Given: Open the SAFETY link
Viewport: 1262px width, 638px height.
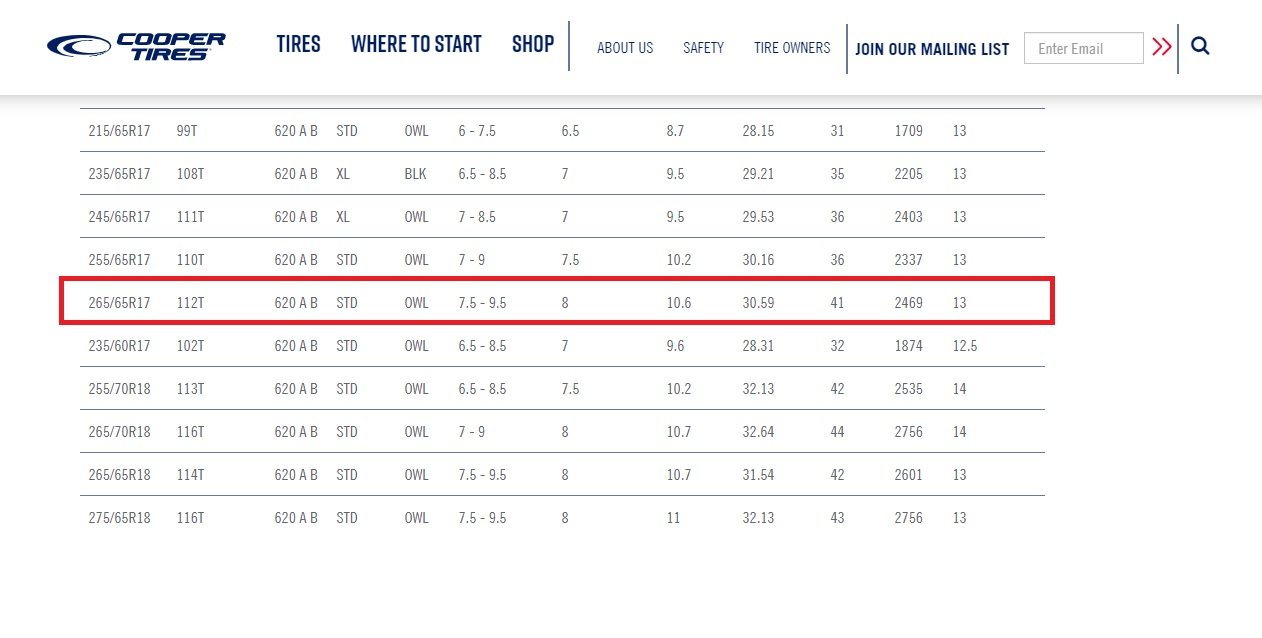Looking at the screenshot, I should pos(704,48).
